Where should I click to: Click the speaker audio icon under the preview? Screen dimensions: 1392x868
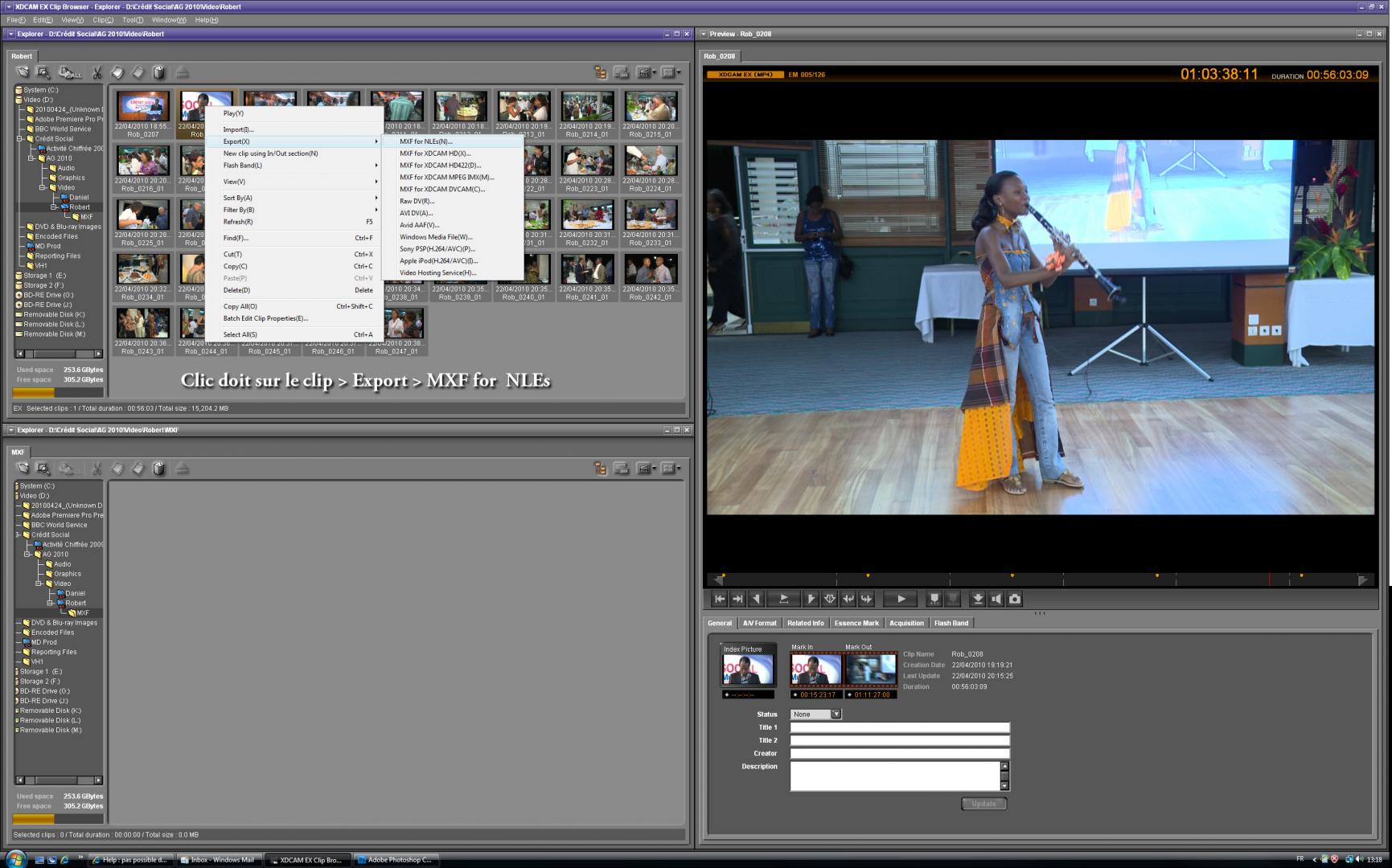[996, 599]
